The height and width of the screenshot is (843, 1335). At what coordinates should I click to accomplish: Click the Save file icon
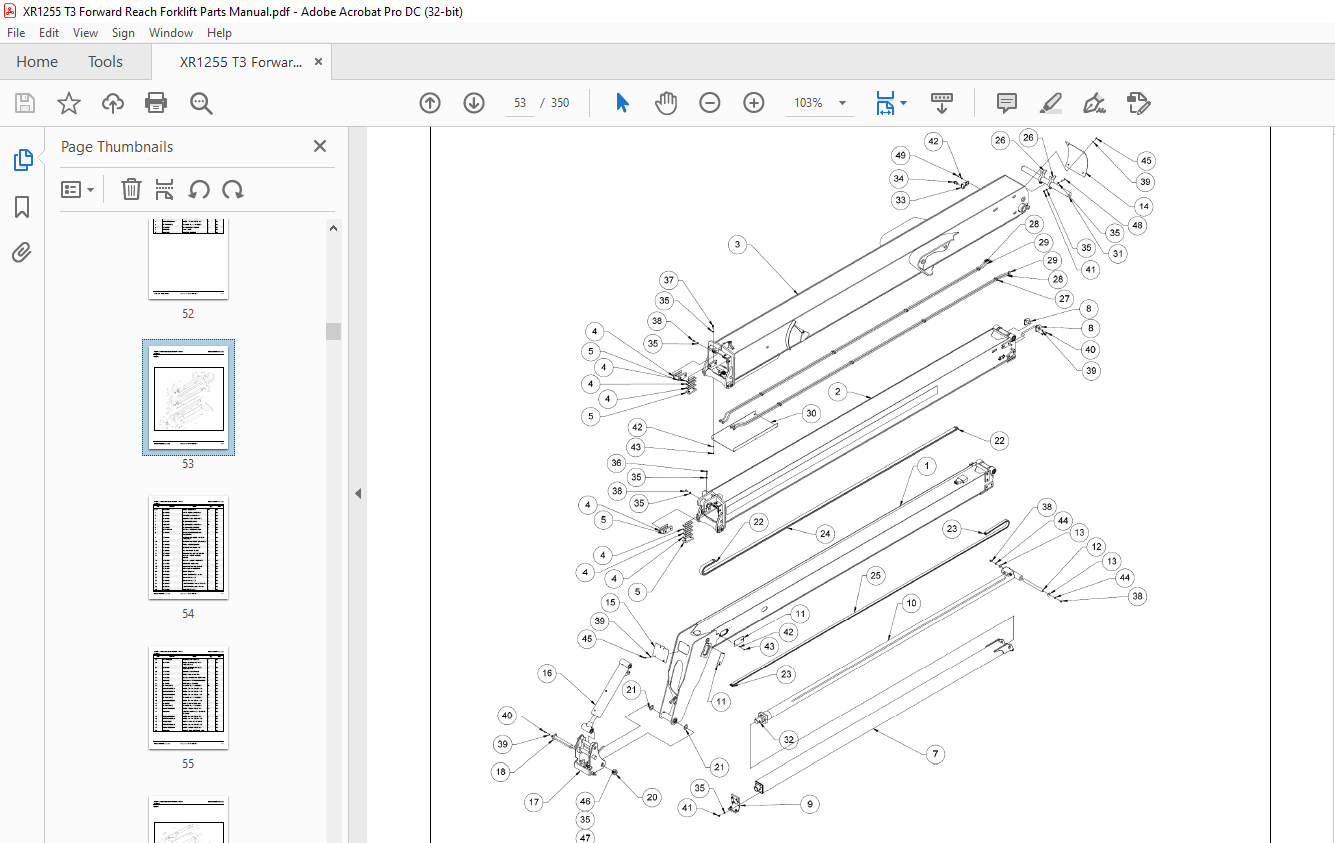point(25,103)
